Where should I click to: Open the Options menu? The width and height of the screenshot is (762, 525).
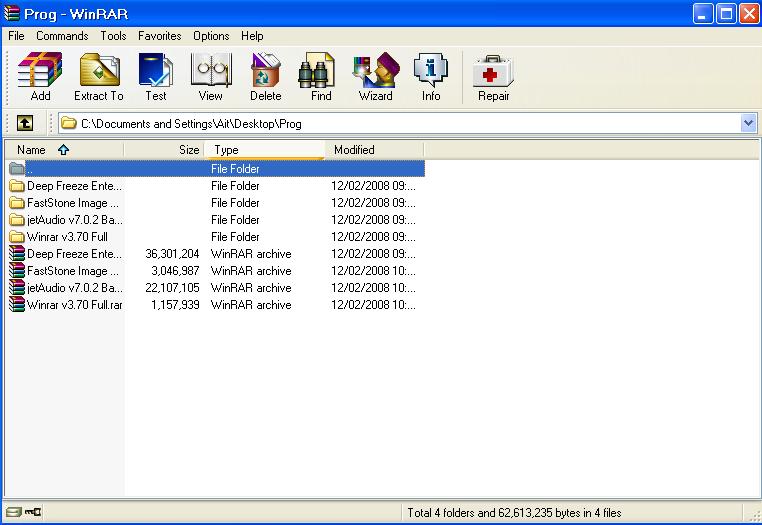click(211, 36)
